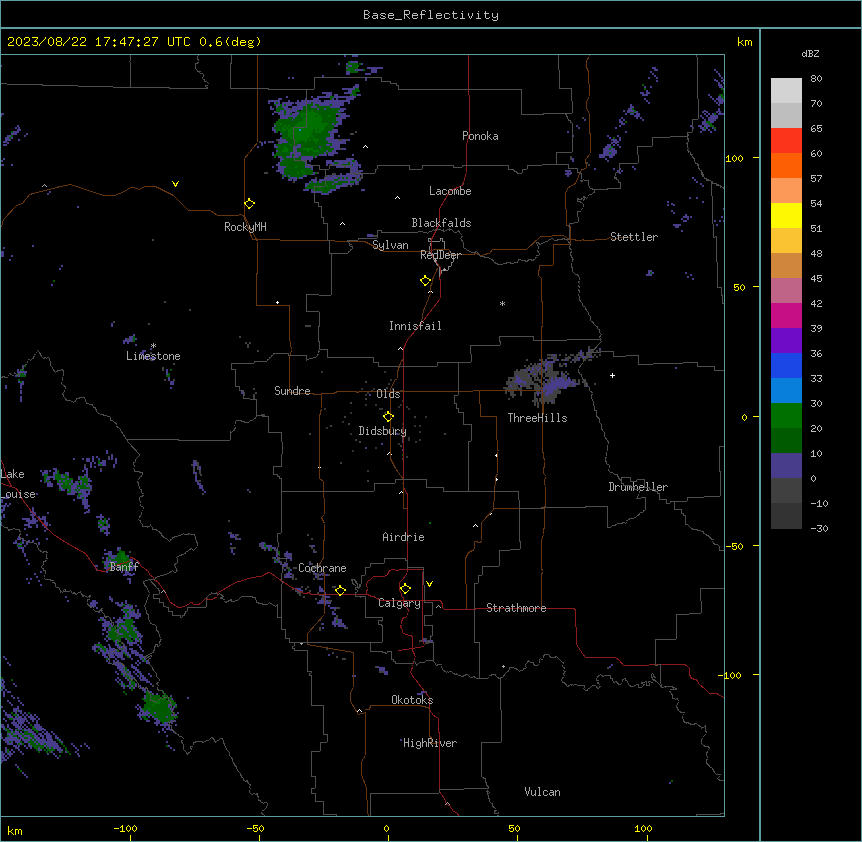Screen dimensions: 862x842
Task: Click the Innisfail city label
Action: (x=415, y=326)
